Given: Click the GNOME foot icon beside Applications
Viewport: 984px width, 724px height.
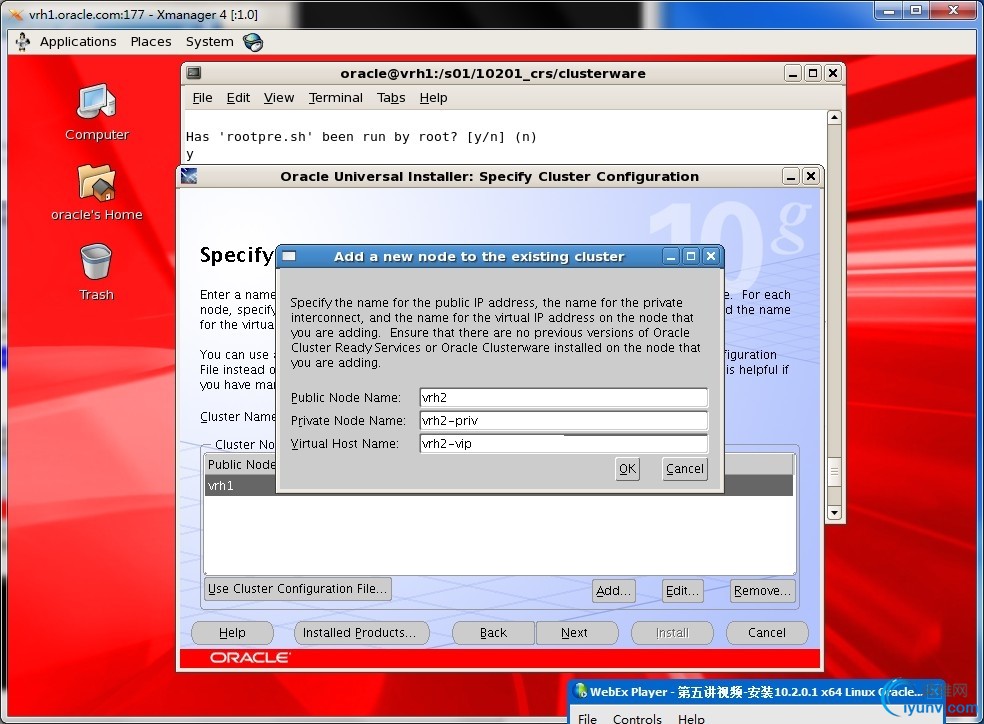Looking at the screenshot, I should click(x=23, y=41).
